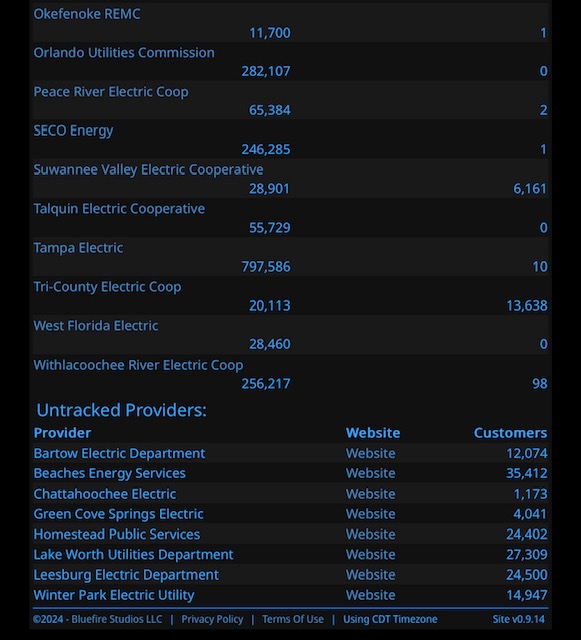This screenshot has height=640, width=581.
Task: Click Suwannee Valley customers value 28,901
Action: [x=269, y=189]
